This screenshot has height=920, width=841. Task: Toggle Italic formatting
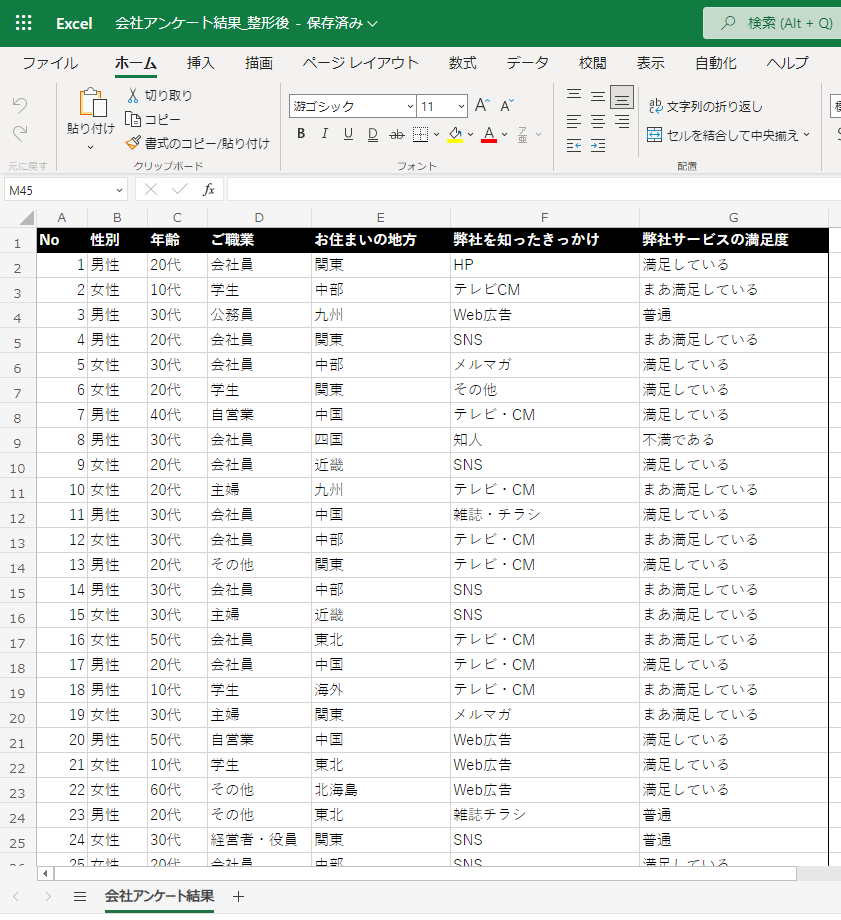coord(325,134)
